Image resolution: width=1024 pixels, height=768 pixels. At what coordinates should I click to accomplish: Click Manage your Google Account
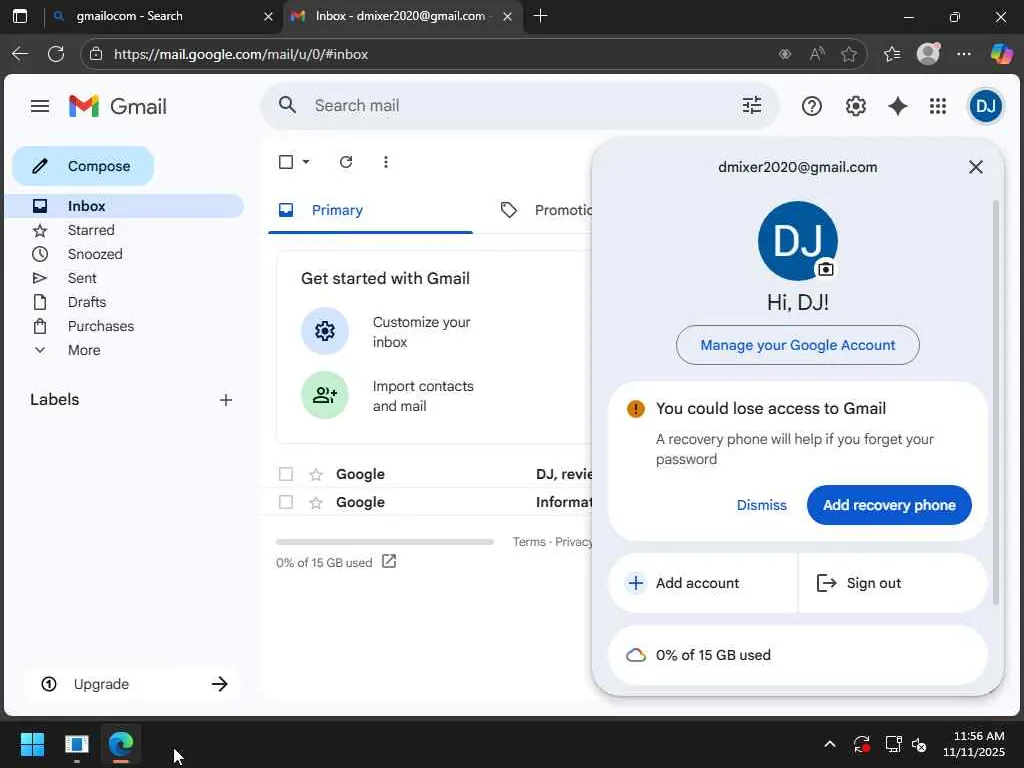tap(797, 345)
